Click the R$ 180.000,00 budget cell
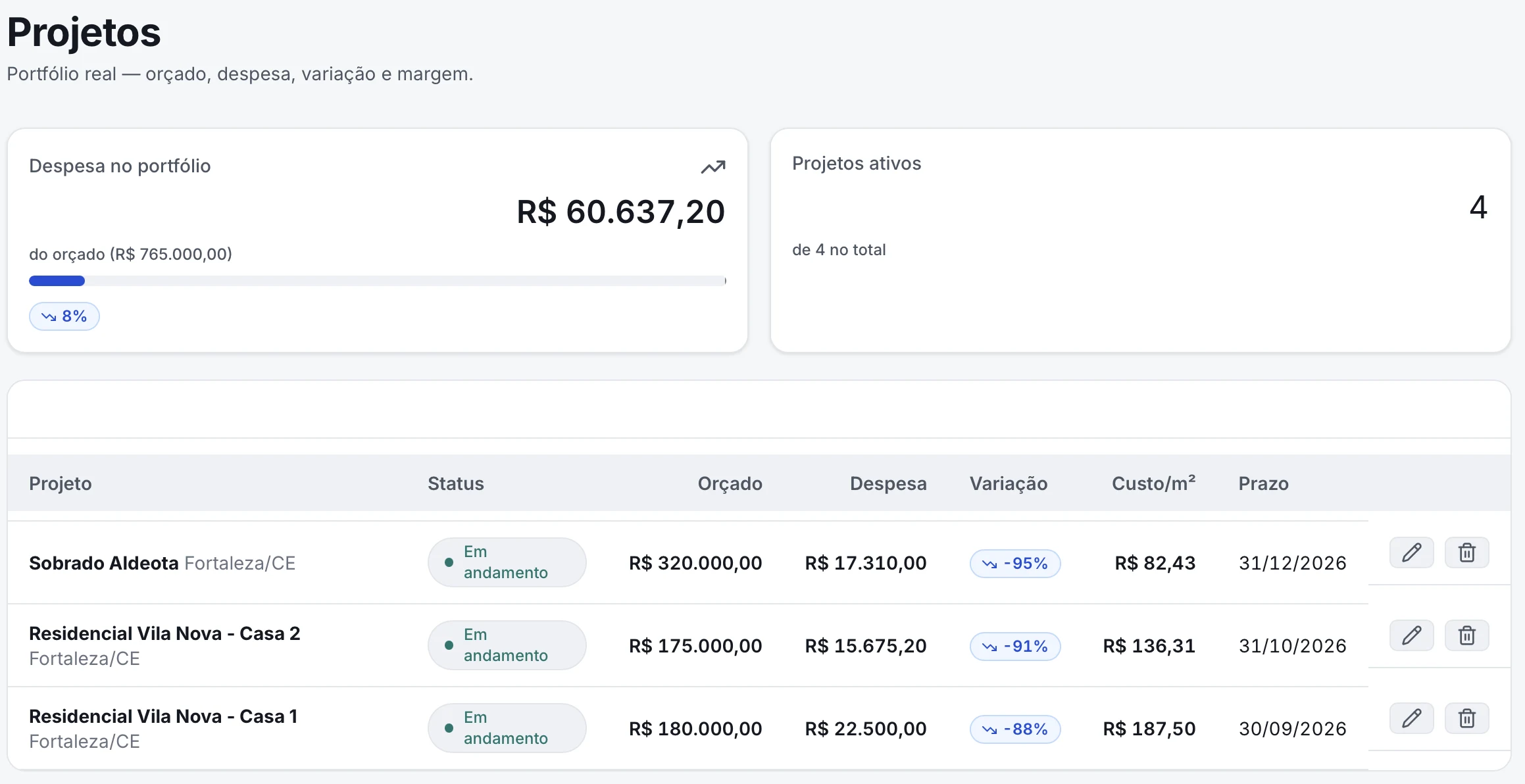 click(695, 729)
